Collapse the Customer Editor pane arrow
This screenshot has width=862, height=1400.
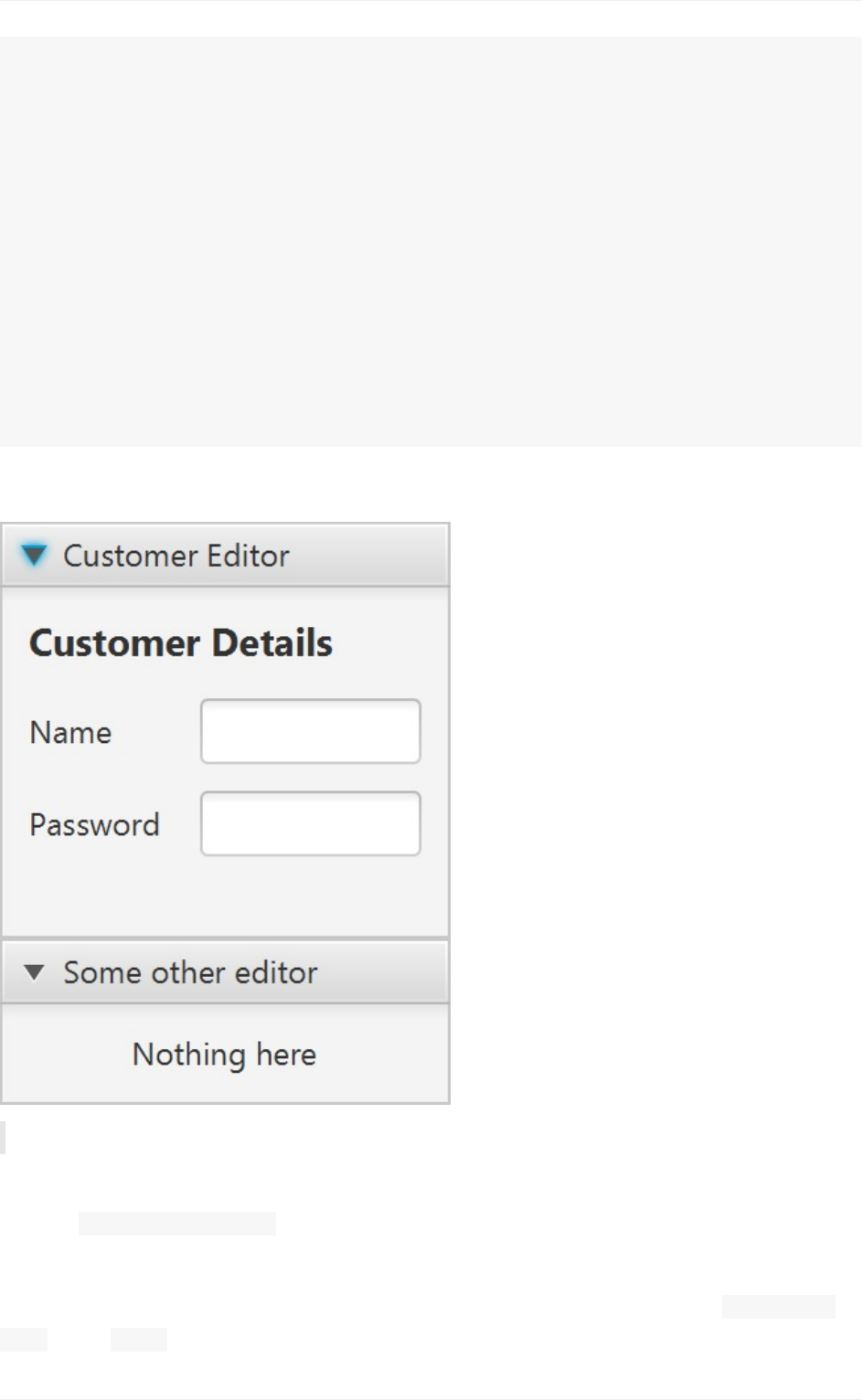[34, 556]
